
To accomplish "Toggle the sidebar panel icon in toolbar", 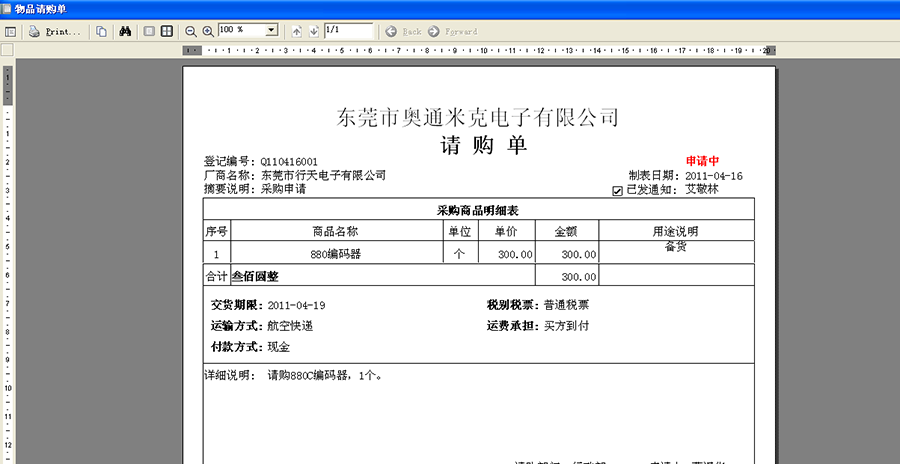I will [x=10, y=32].
